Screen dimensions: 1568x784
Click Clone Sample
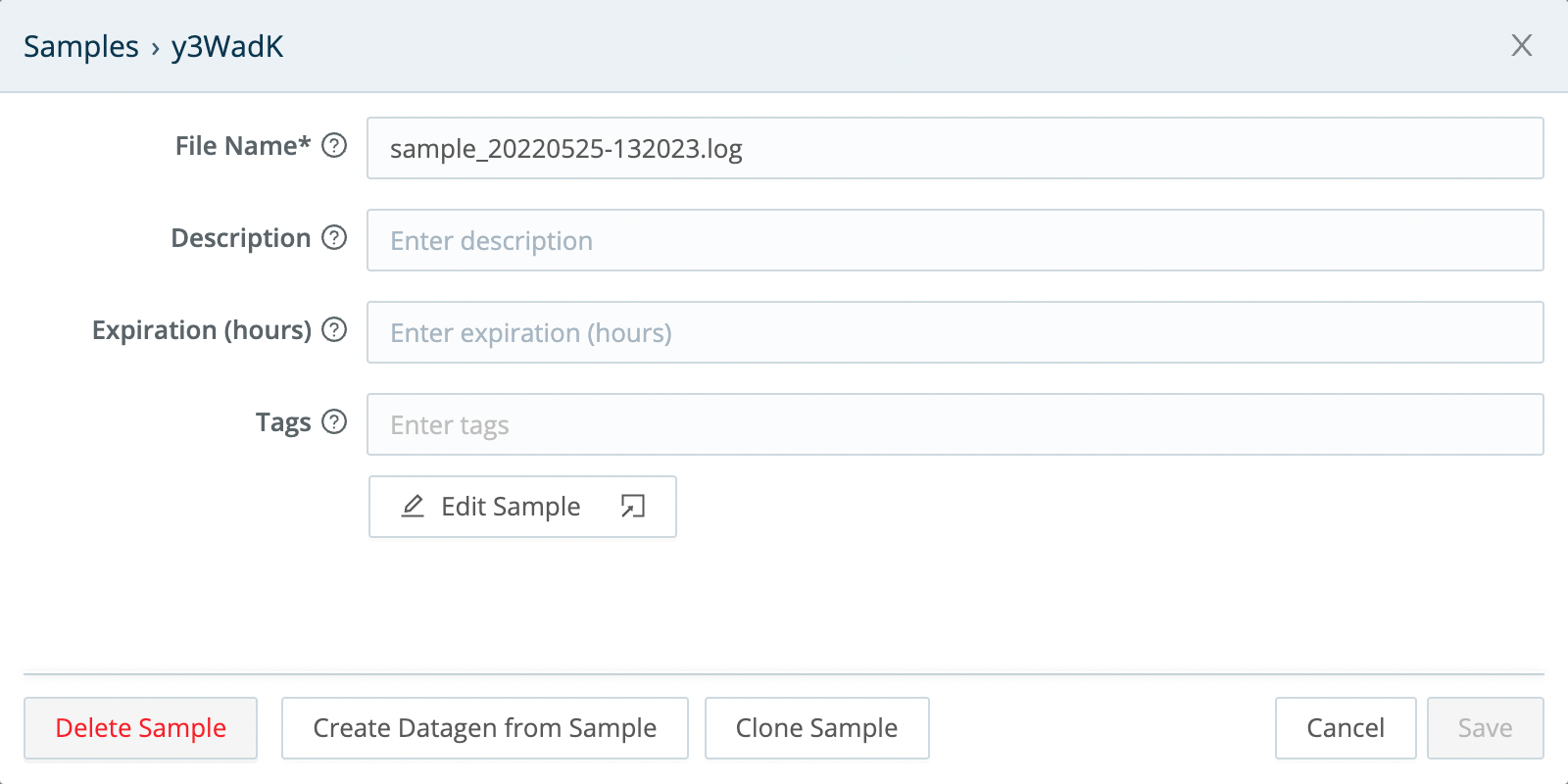[x=816, y=728]
